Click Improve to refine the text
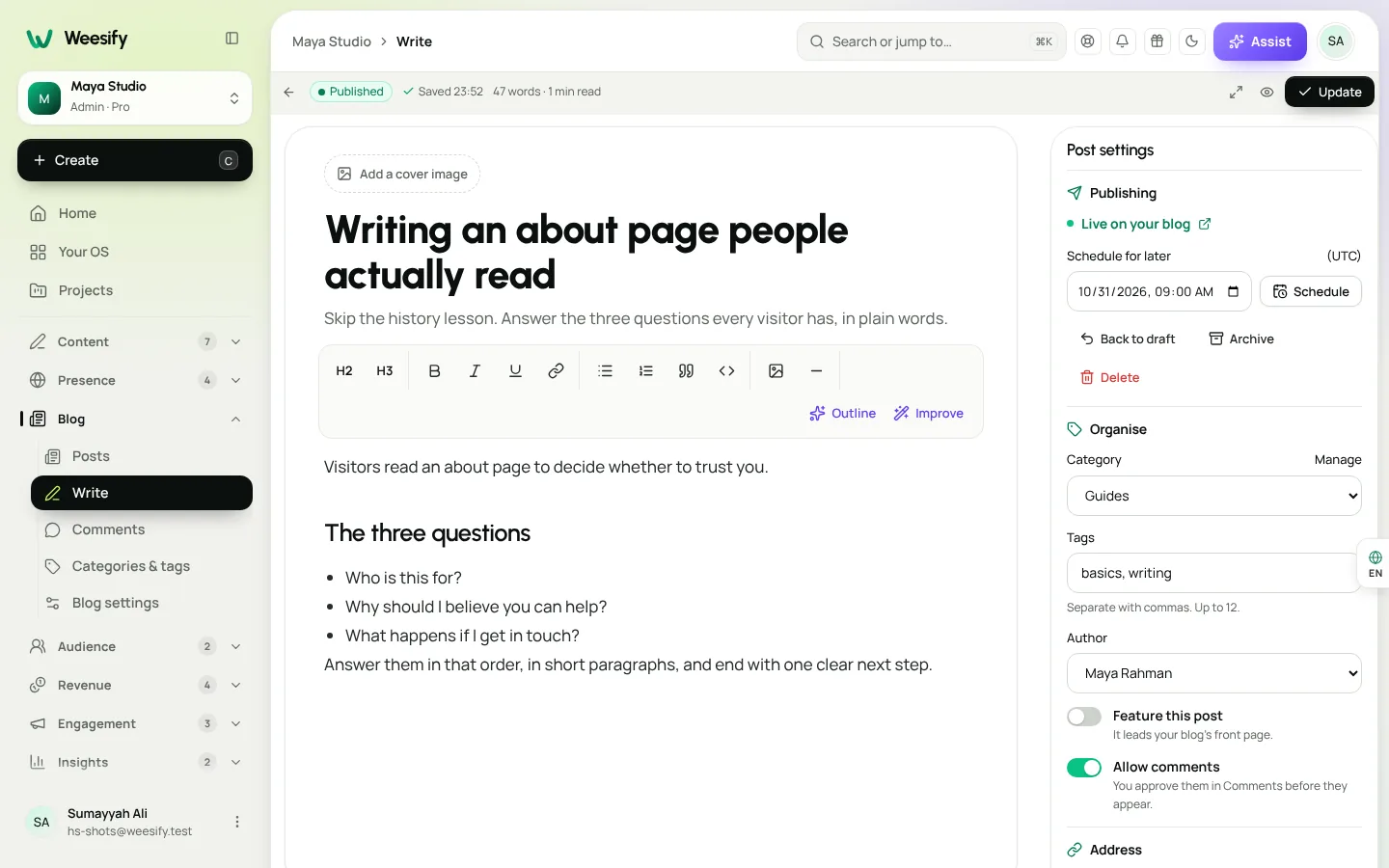This screenshot has width=1389, height=868. [x=928, y=413]
